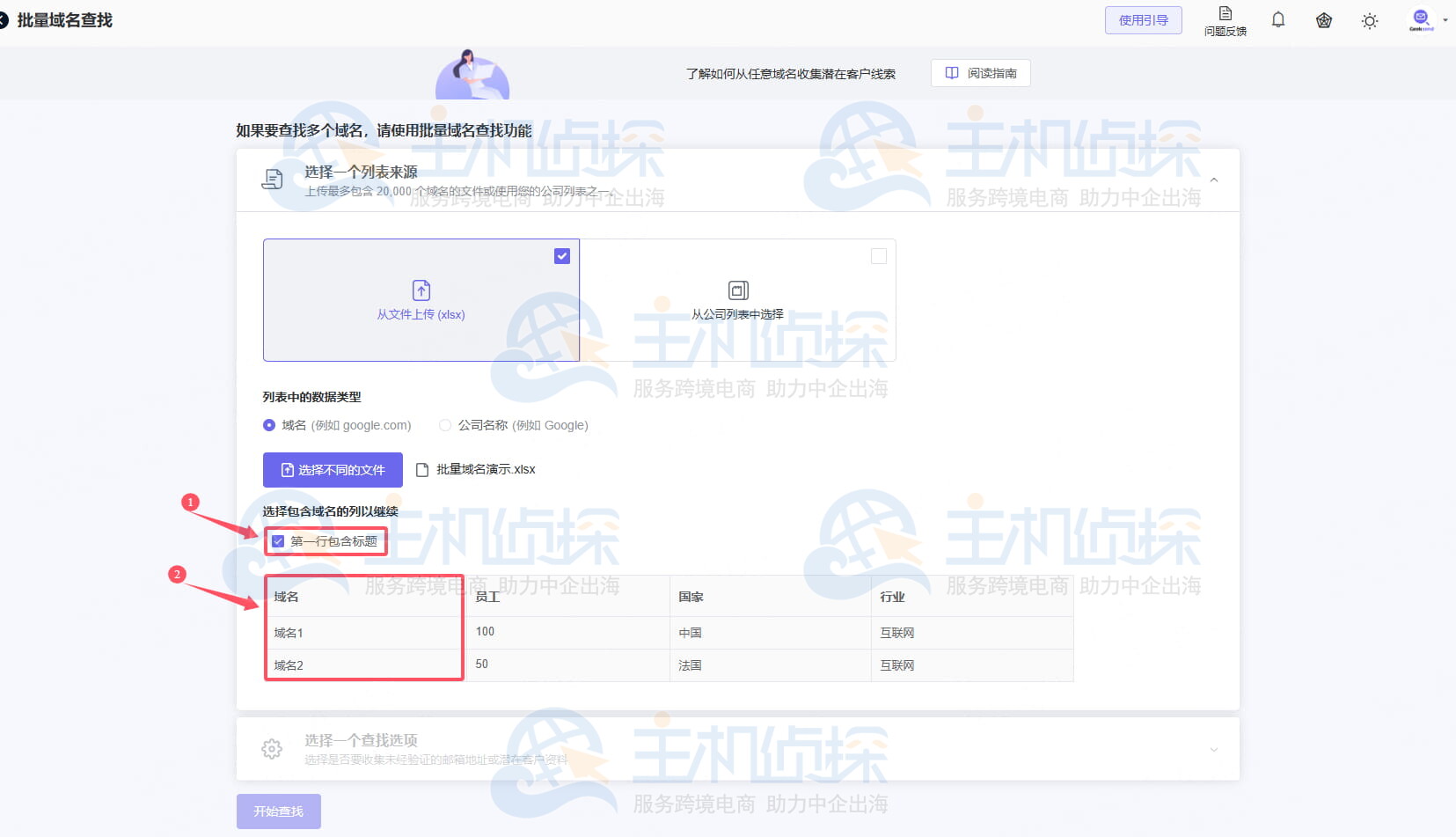Click the settings gear icon beside 选择一个查找选项
Viewport: 1456px width, 837px height.
point(272,749)
